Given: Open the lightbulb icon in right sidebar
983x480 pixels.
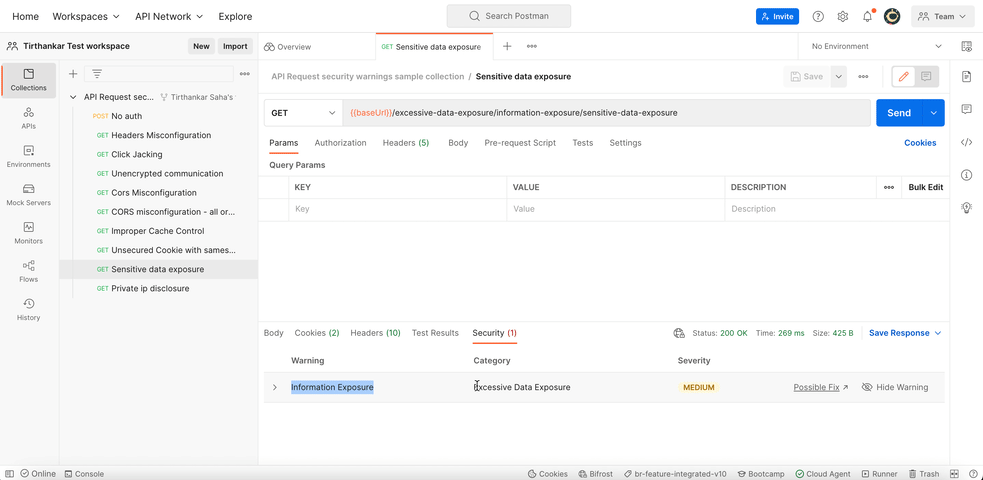Looking at the screenshot, I should point(966,207).
